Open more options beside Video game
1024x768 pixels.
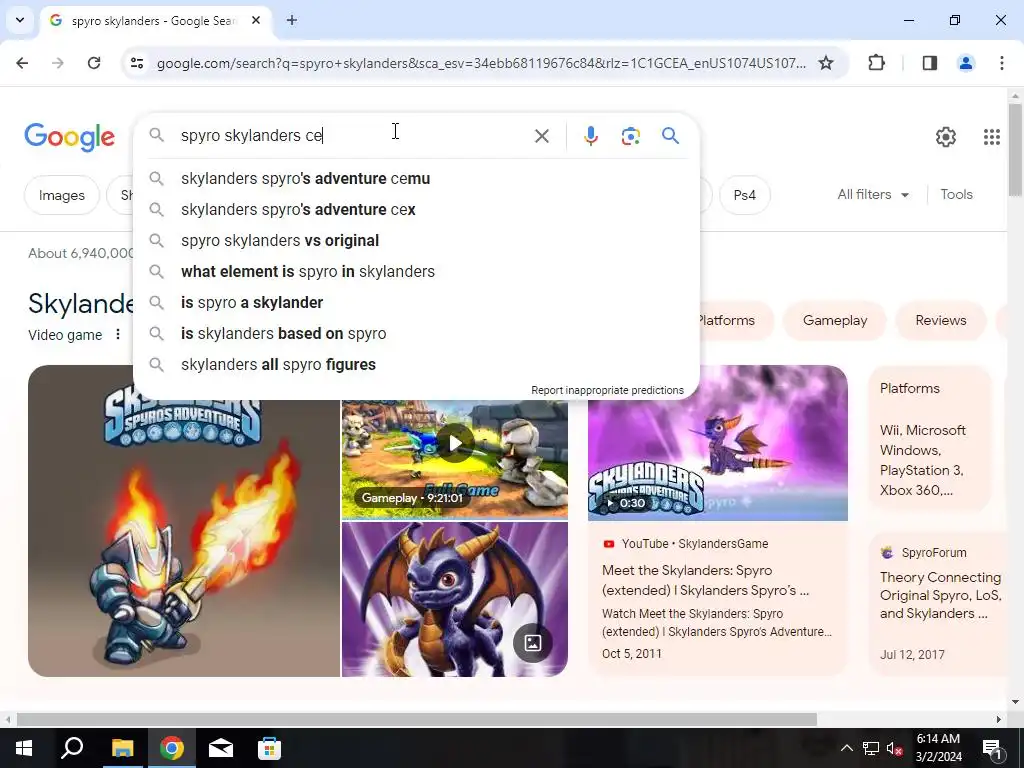(118, 334)
